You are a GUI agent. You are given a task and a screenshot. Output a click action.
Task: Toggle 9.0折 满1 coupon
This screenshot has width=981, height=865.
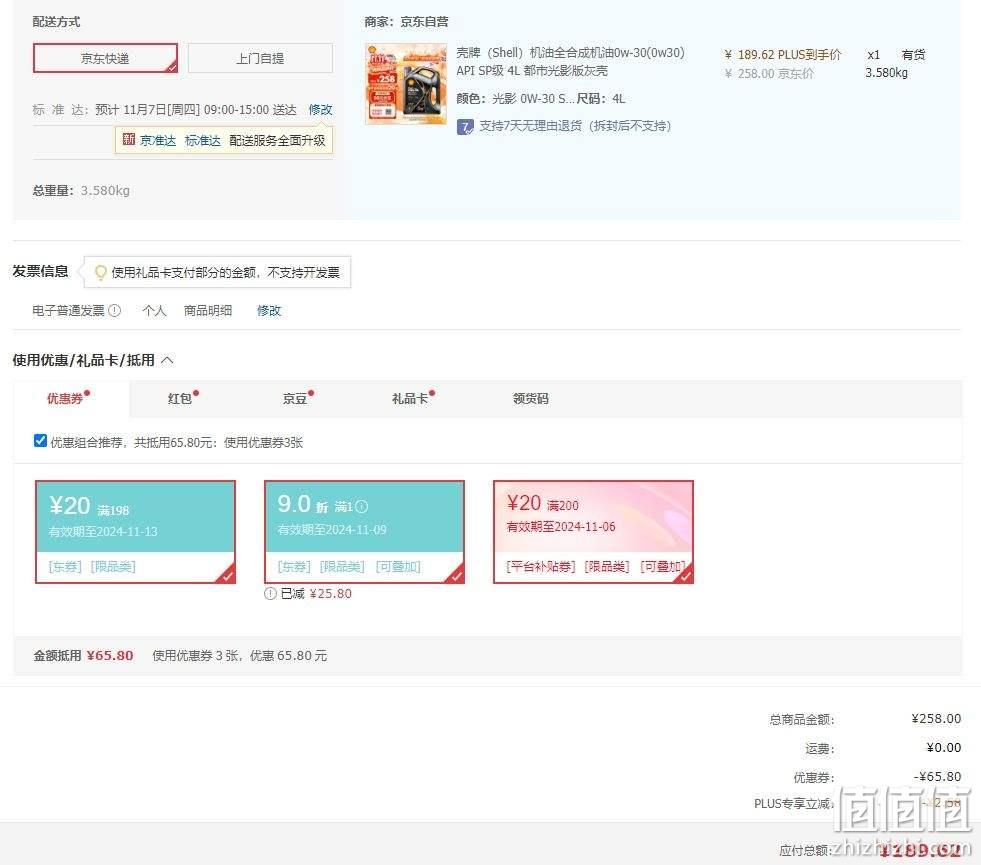(364, 532)
